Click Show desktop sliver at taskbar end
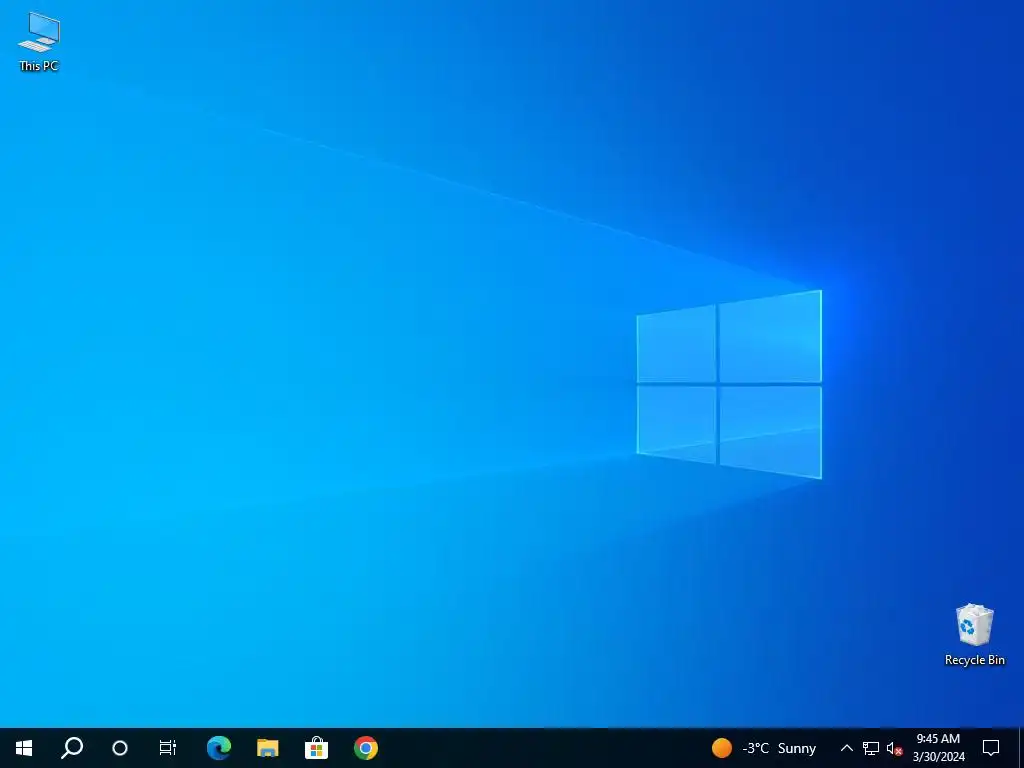1024x768 pixels. (x=1021, y=748)
